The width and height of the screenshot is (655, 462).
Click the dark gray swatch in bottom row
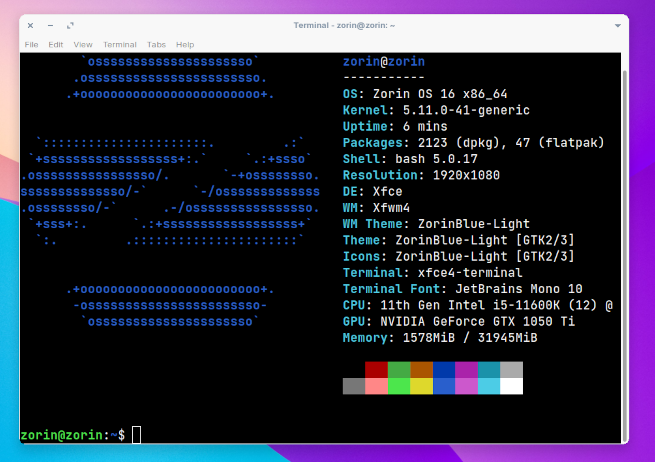353,386
